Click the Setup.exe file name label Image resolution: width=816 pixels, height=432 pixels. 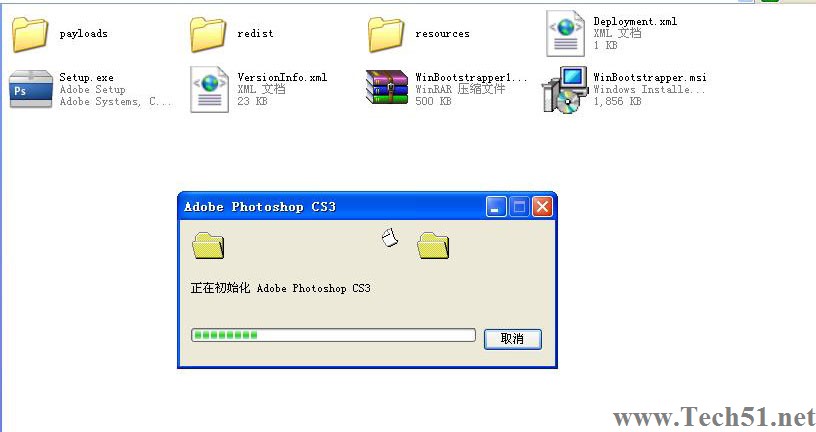86,78
